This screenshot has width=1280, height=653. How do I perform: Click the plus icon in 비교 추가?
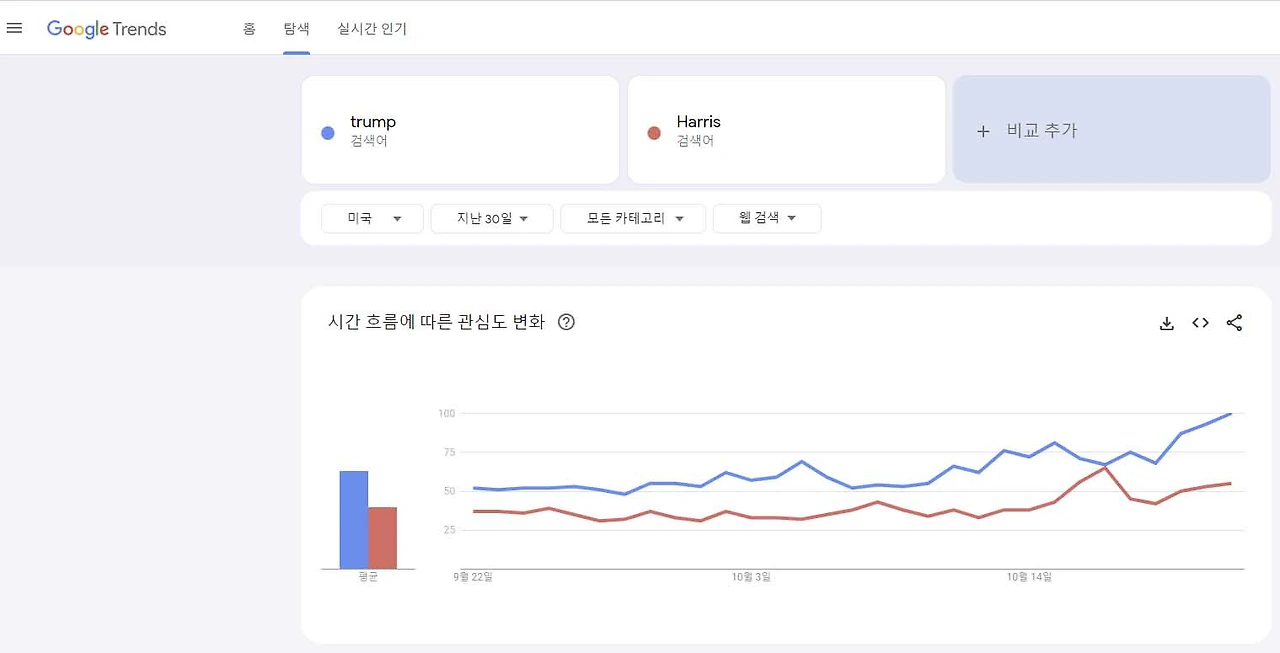983,131
